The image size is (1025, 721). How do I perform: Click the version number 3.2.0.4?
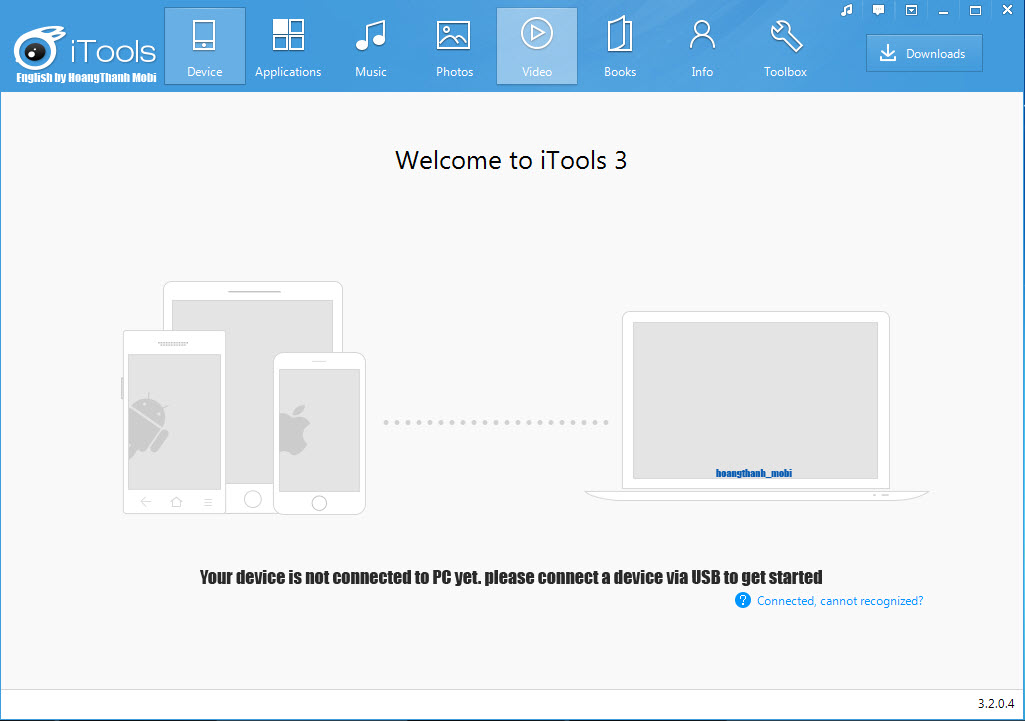click(996, 703)
